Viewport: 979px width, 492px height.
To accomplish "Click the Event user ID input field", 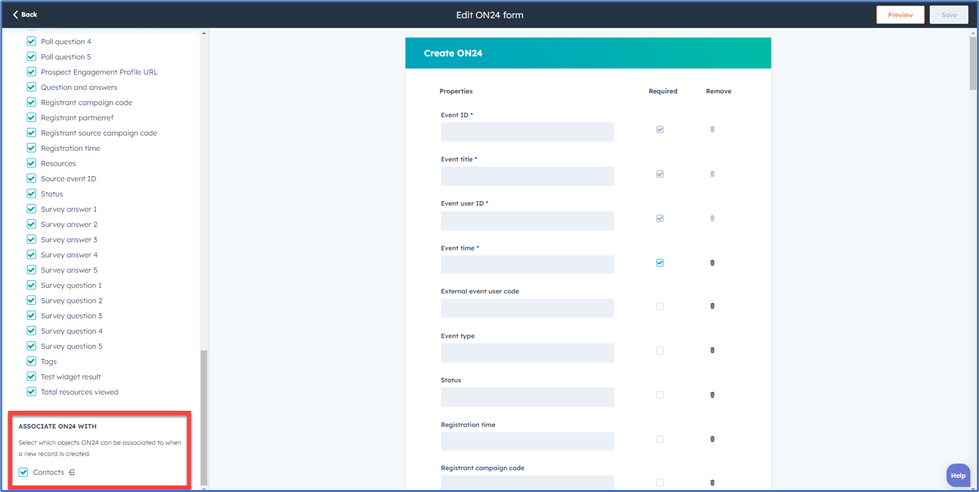I will tap(527, 220).
